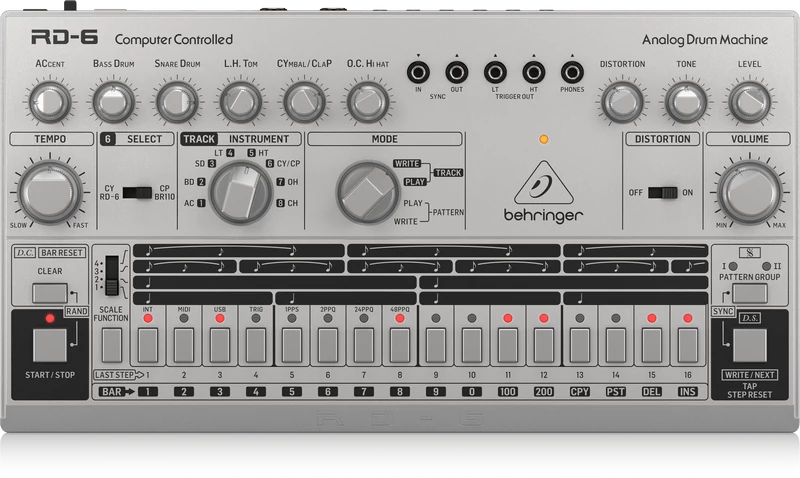Click the Accent knob
This screenshot has height=478, width=800.
pos(49,100)
